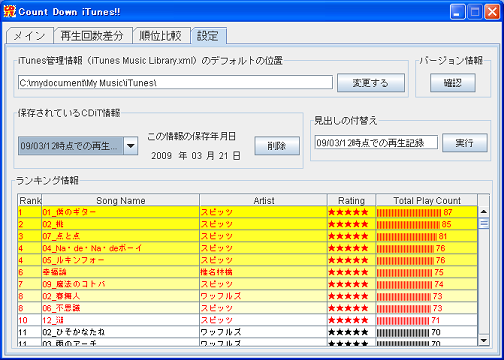Screen dimensions: 504x360
Task: Select the 設定 tab
Action: click(x=208, y=36)
